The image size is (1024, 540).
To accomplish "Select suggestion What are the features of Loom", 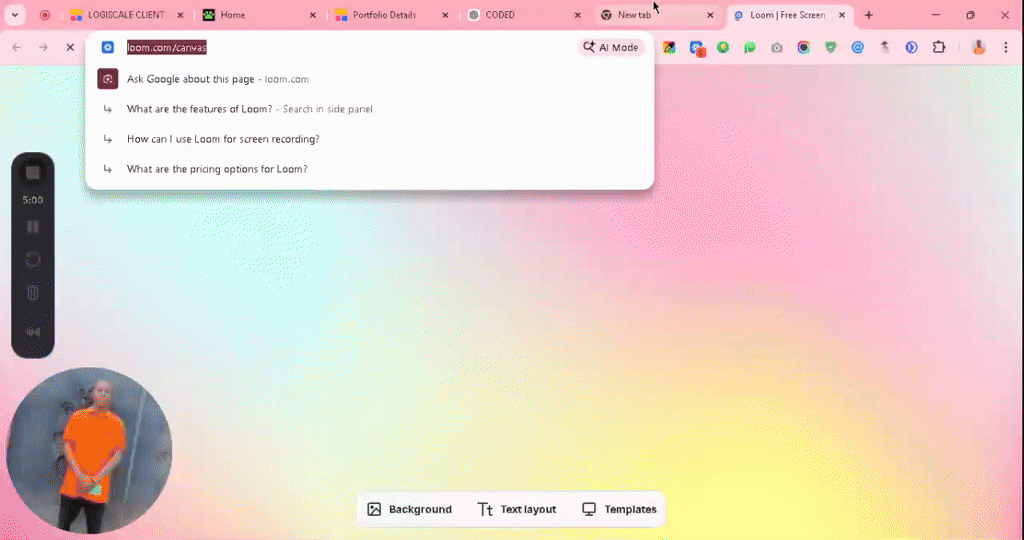I will click(370, 109).
